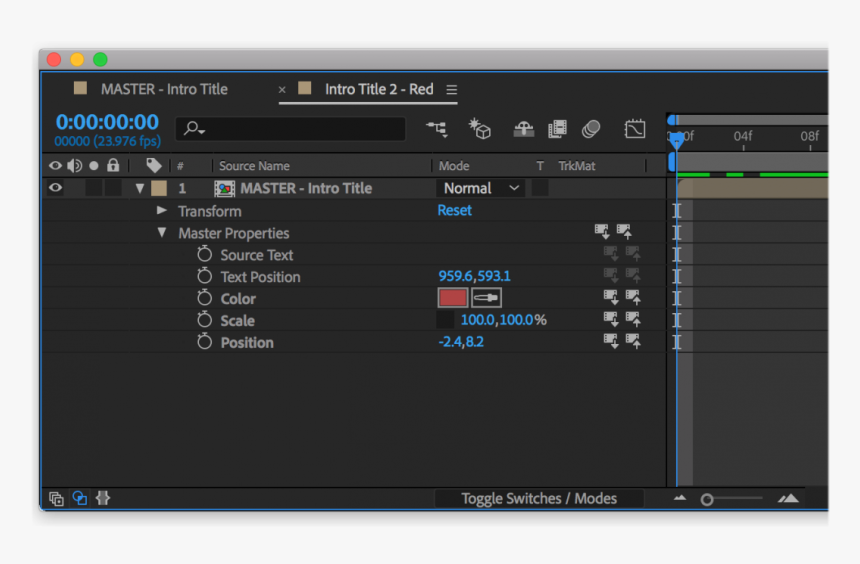Collapse layer 1 MASTER - Intro Title
This screenshot has height=564, width=860.
click(x=140, y=189)
